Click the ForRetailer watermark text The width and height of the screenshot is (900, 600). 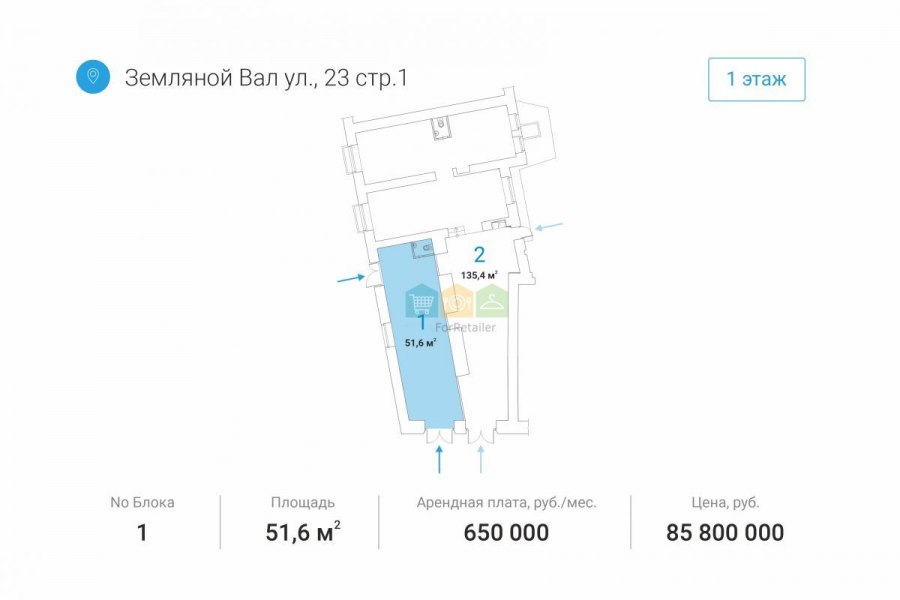click(465, 327)
